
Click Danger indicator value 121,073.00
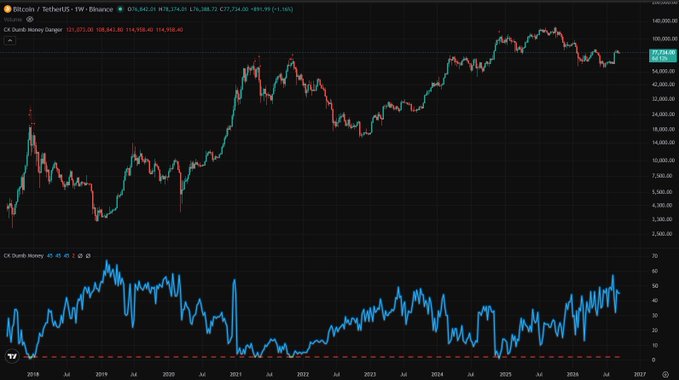pyautogui.click(x=80, y=30)
